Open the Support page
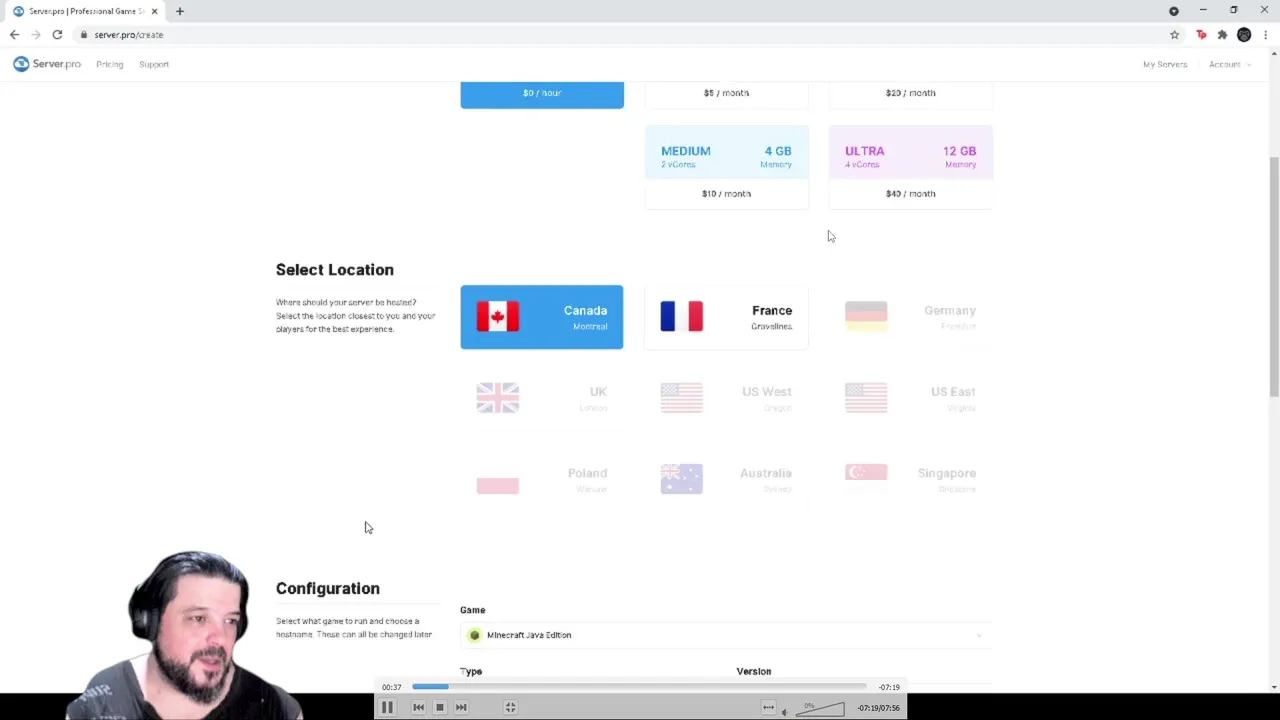 [x=154, y=64]
